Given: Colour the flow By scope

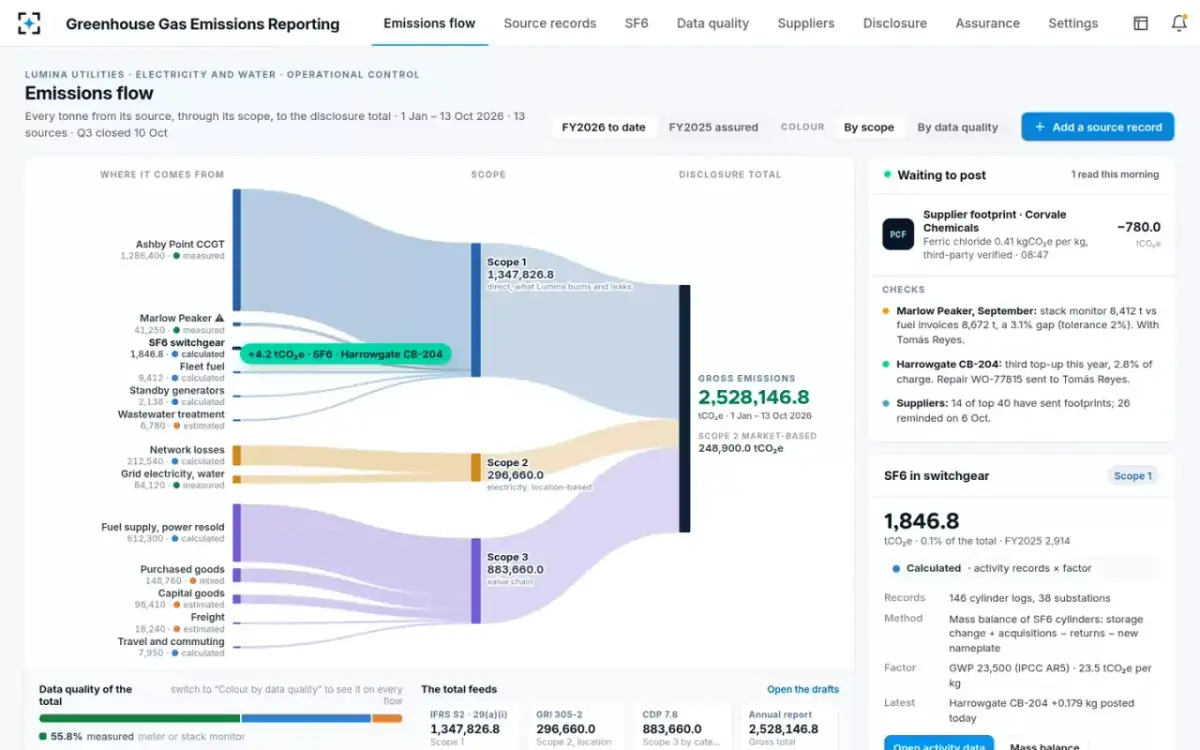Looking at the screenshot, I should click(x=869, y=127).
